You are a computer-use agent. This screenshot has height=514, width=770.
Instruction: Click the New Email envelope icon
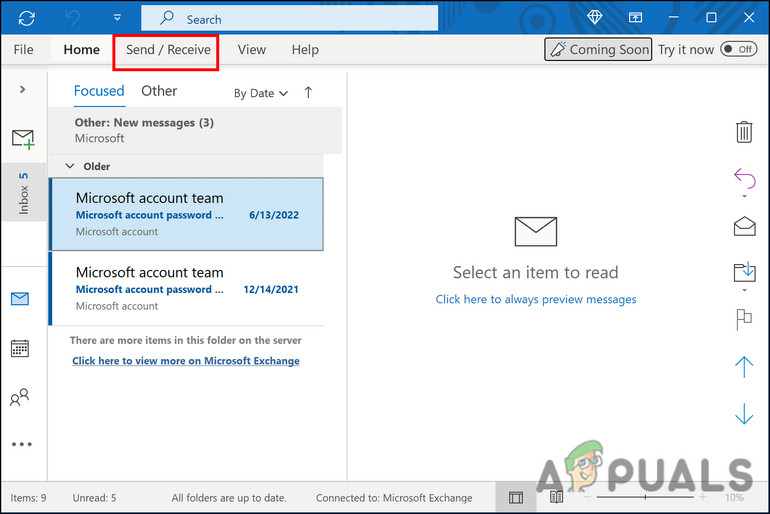(23, 139)
